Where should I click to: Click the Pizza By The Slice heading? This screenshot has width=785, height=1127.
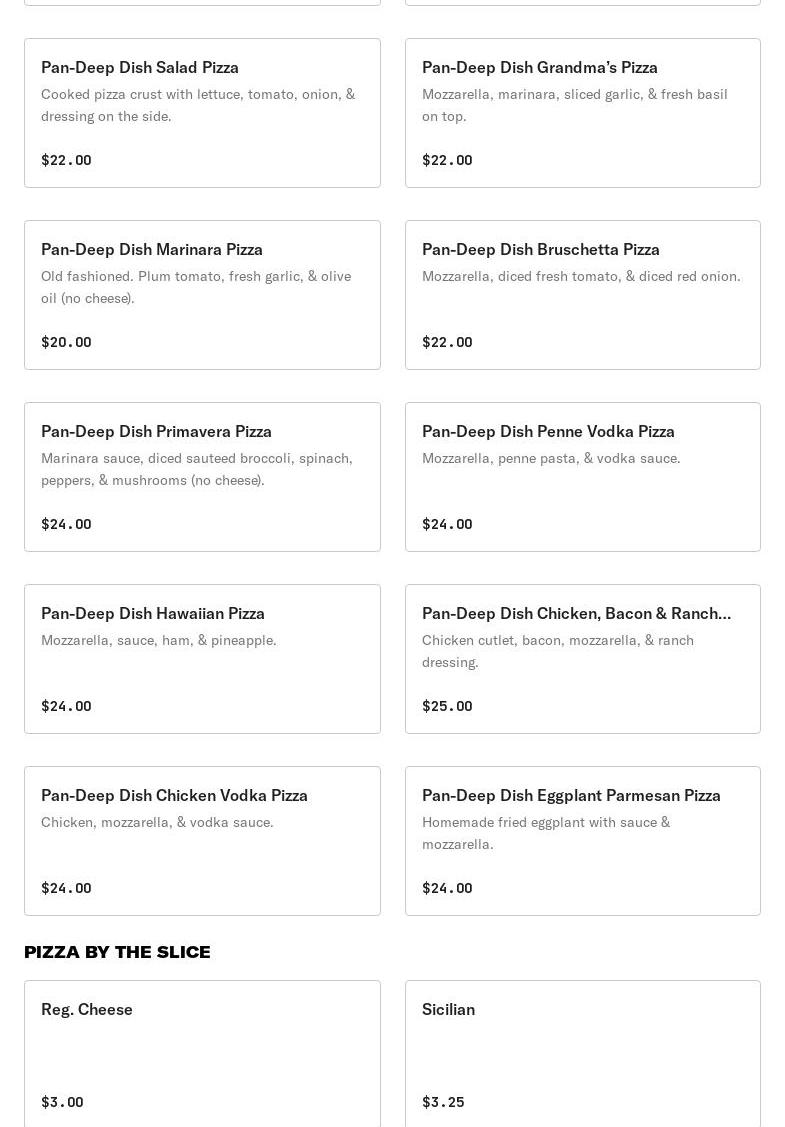click(117, 952)
